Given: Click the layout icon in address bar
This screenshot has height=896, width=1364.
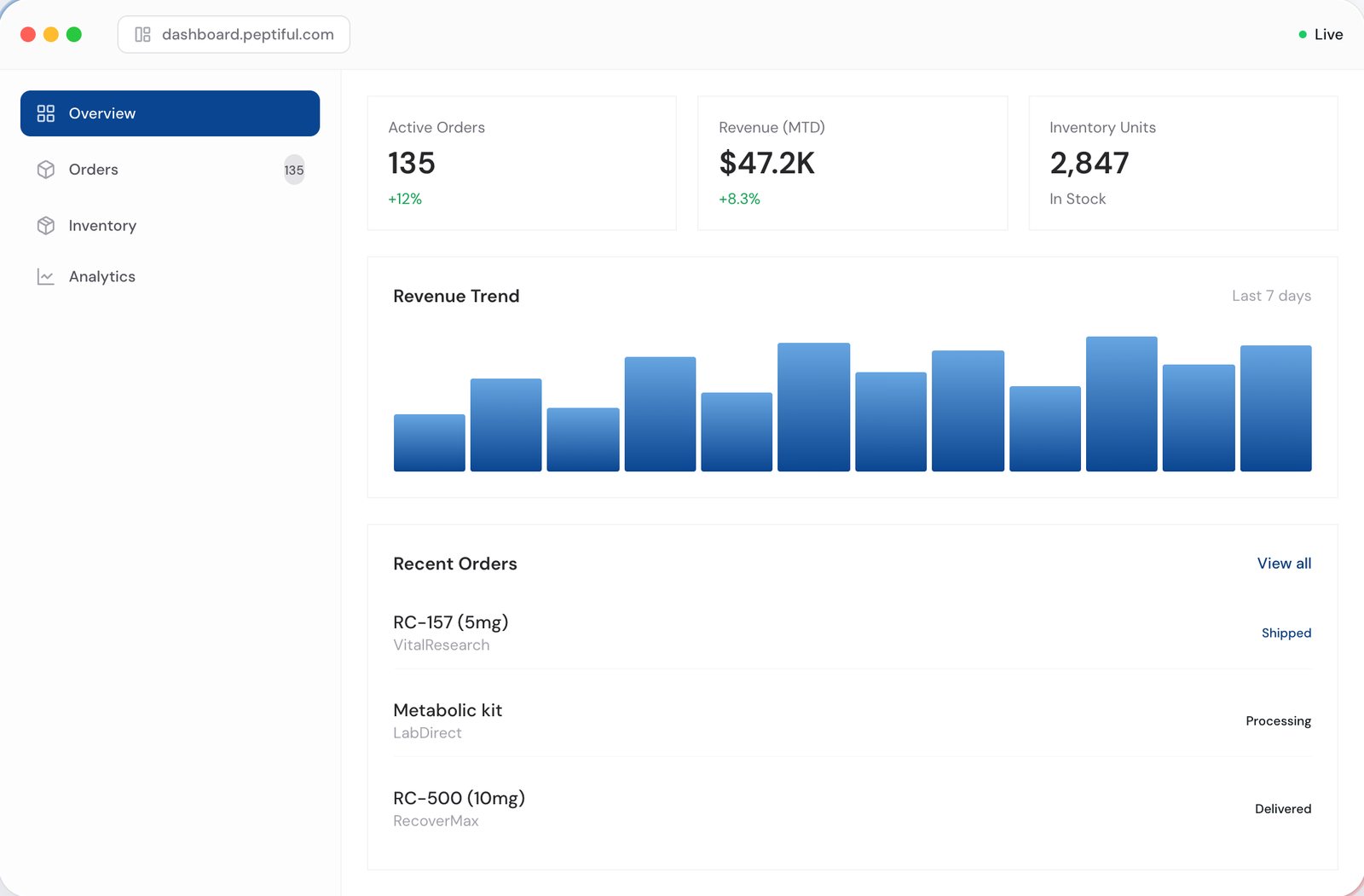Looking at the screenshot, I should pyautogui.click(x=142, y=34).
